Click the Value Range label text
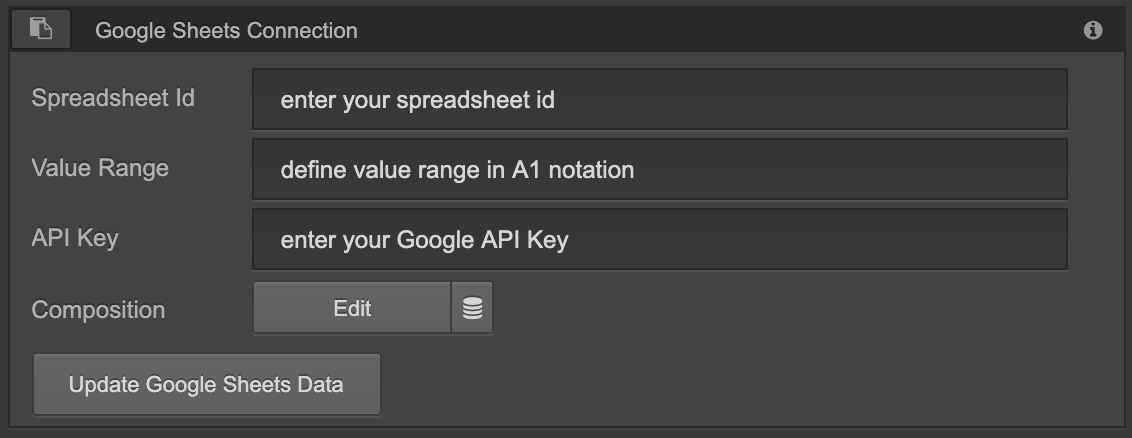1132x438 pixels. (100, 168)
